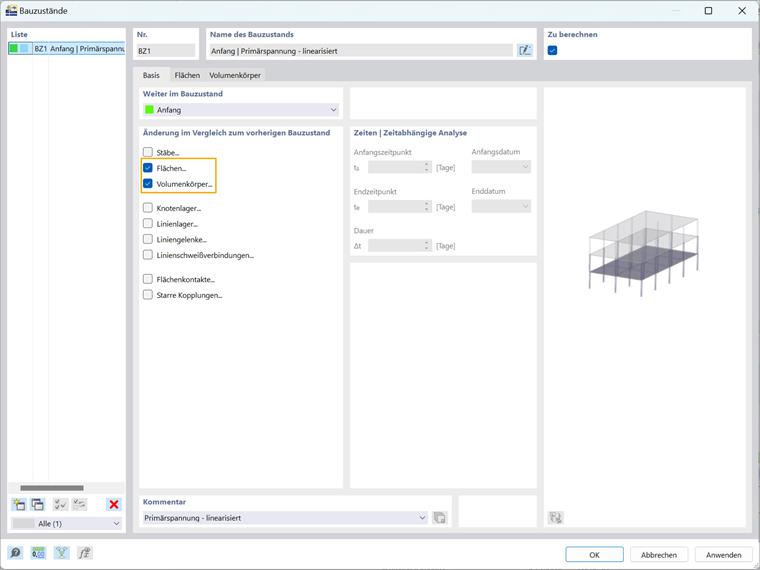Delete the selected Bauzustand with the red X

pos(114,504)
